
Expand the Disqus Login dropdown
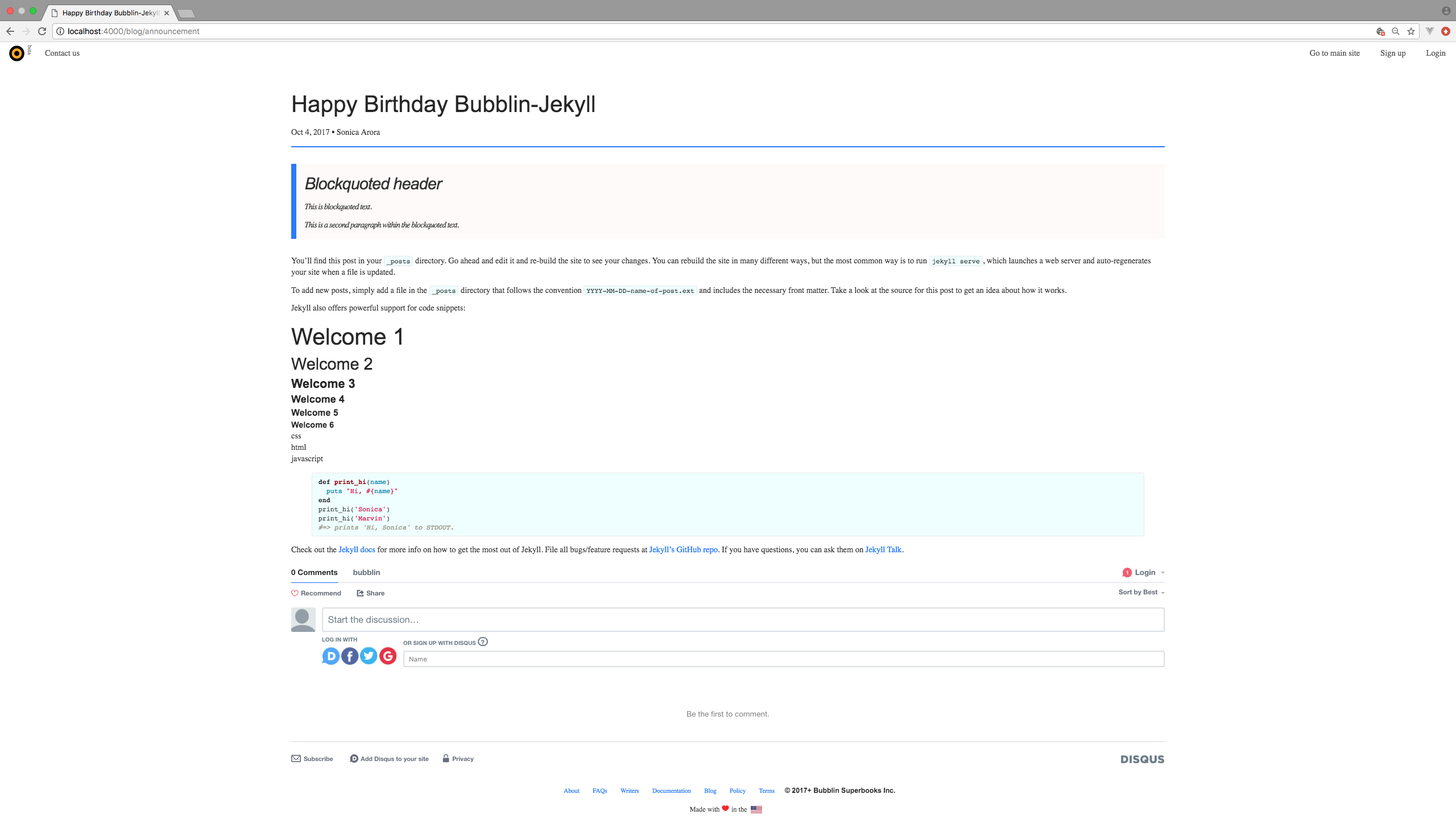click(1144, 572)
